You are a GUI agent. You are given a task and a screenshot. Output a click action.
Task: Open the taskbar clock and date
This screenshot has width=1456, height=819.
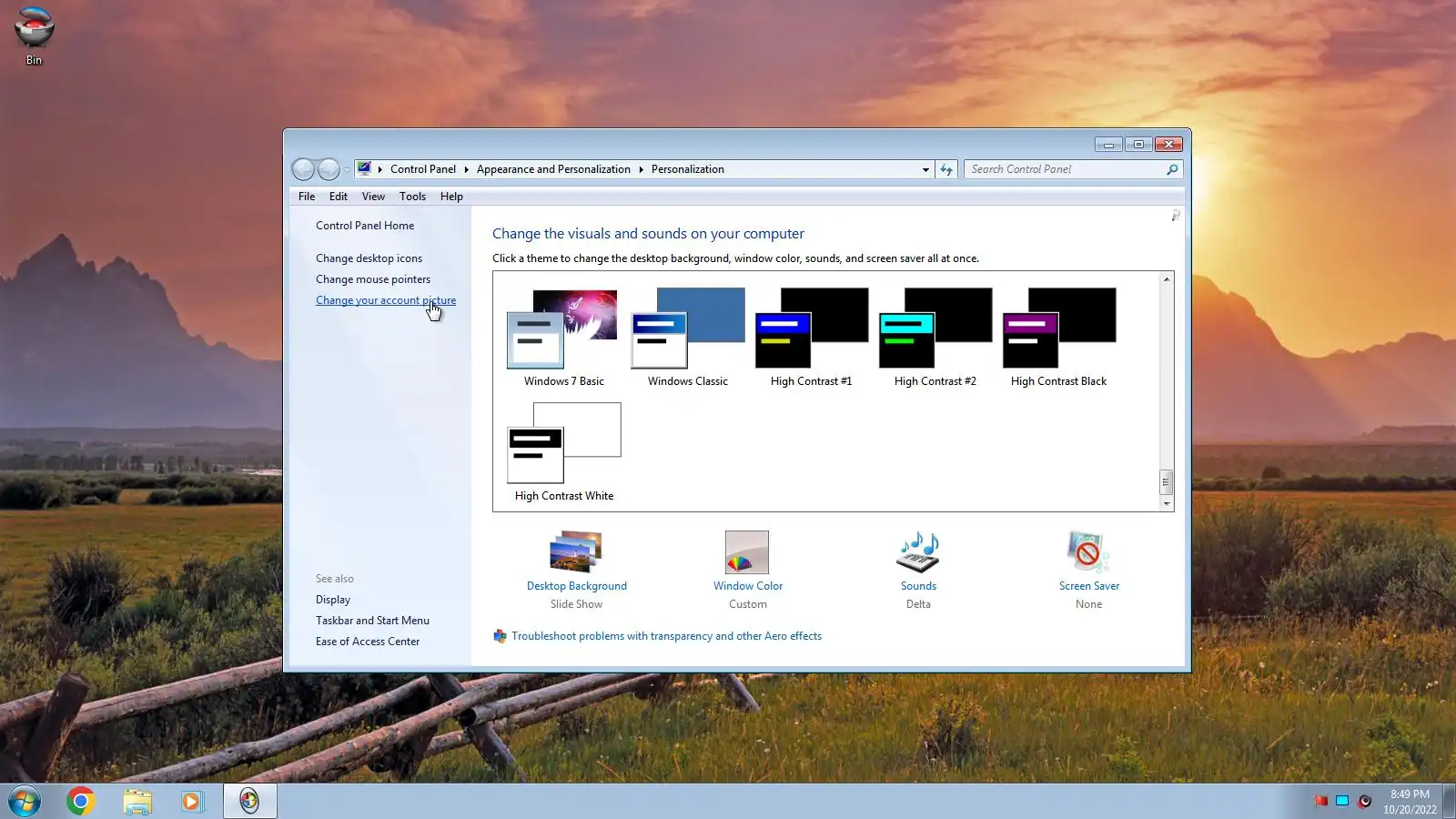tap(1410, 802)
